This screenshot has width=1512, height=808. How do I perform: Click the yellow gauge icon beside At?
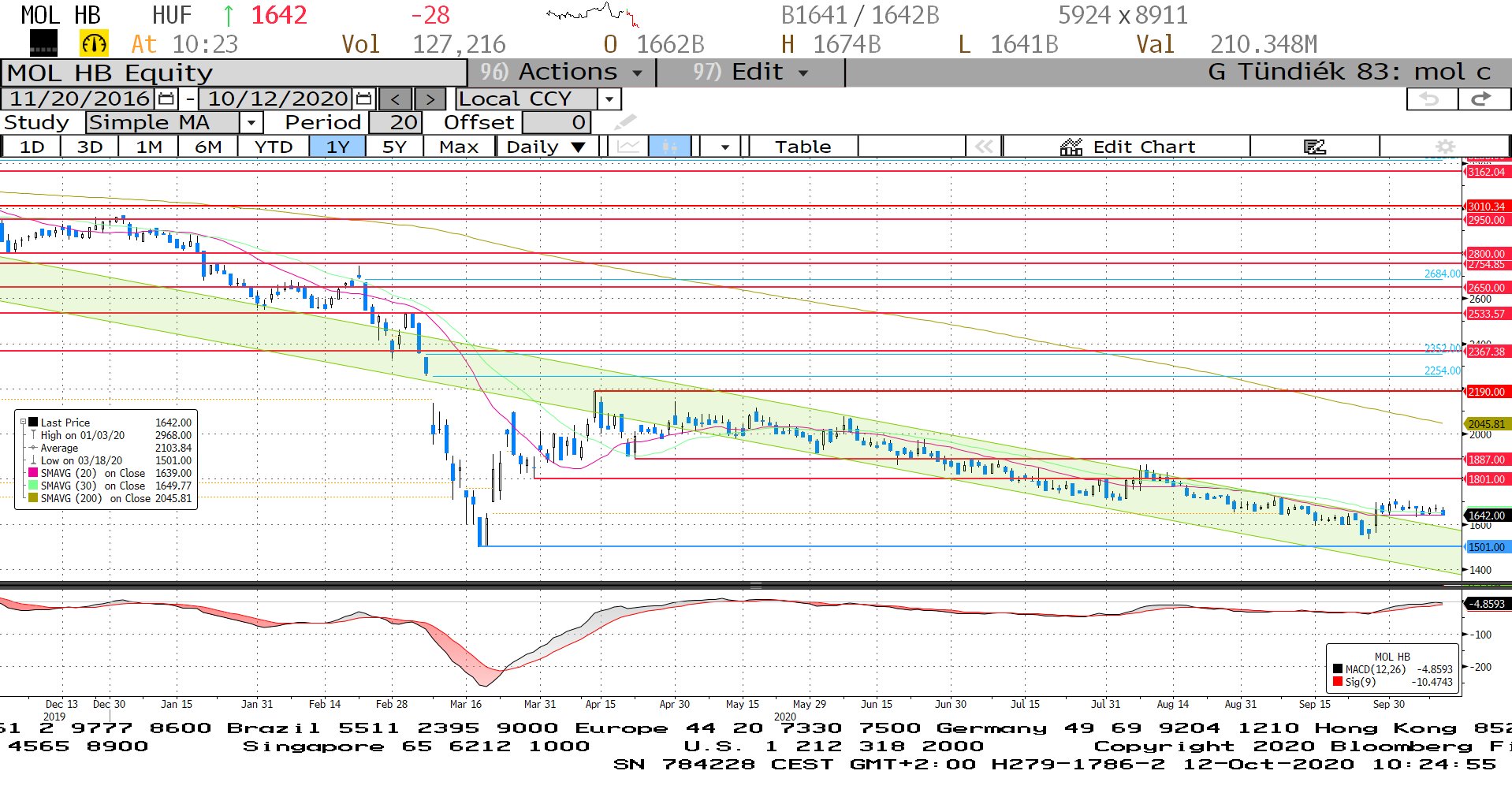tap(94, 44)
